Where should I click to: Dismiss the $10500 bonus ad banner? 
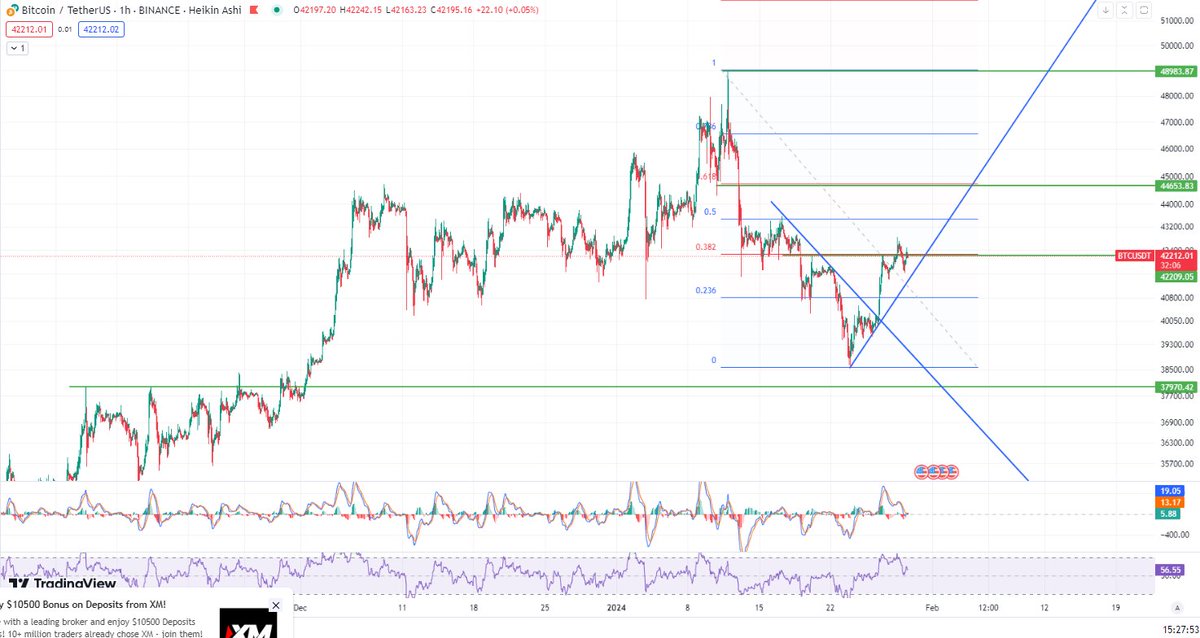274,605
